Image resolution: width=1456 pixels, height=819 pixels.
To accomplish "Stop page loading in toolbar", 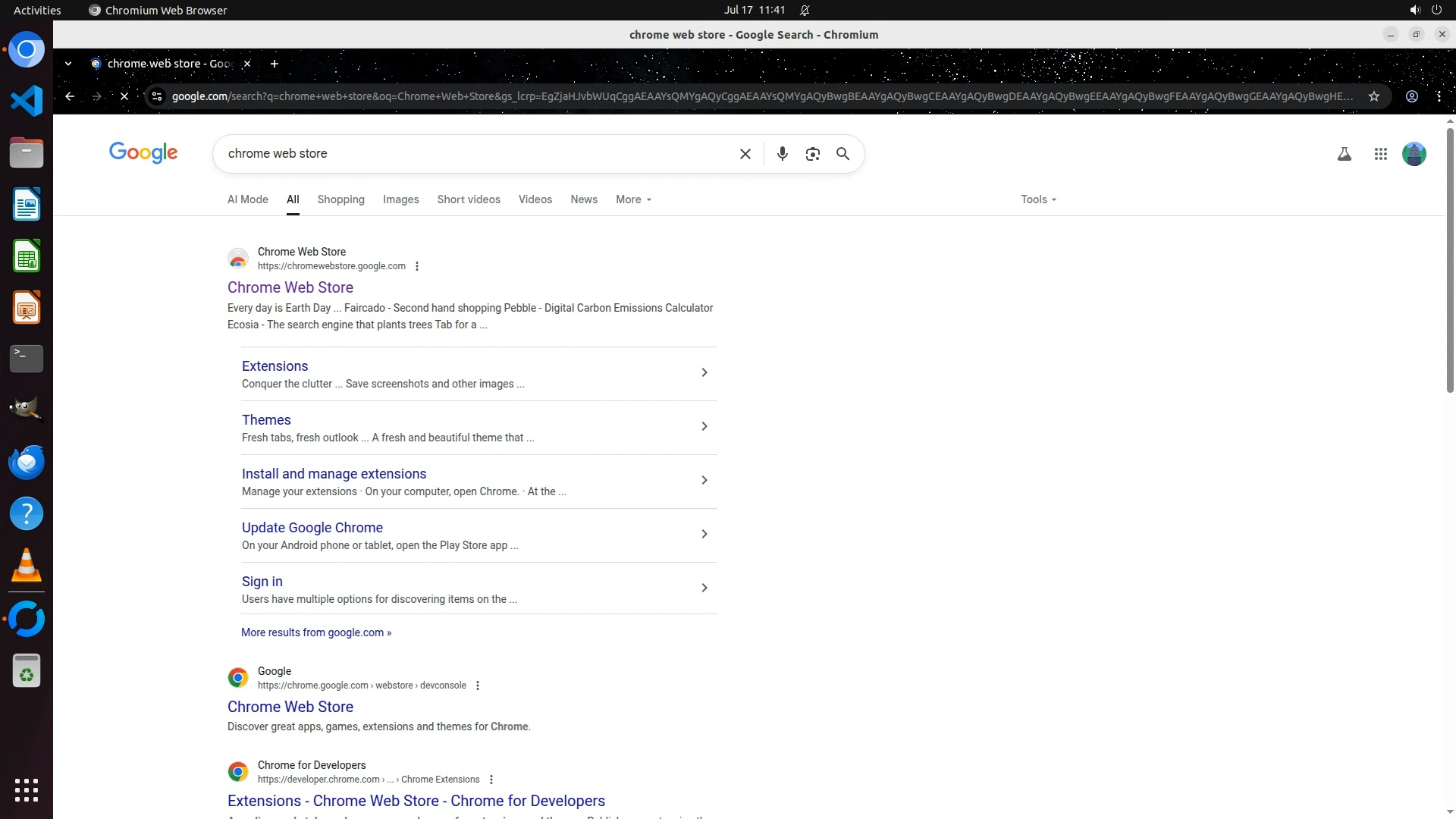I will pyautogui.click(x=124, y=96).
